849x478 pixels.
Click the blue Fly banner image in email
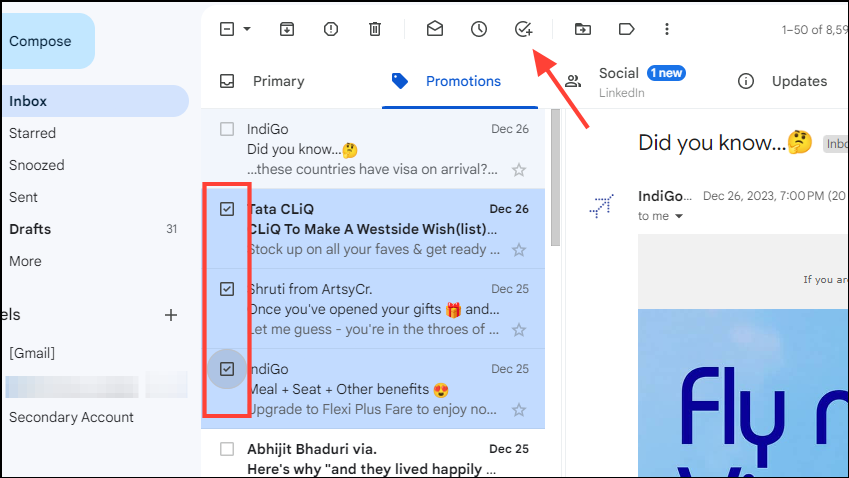(743, 394)
